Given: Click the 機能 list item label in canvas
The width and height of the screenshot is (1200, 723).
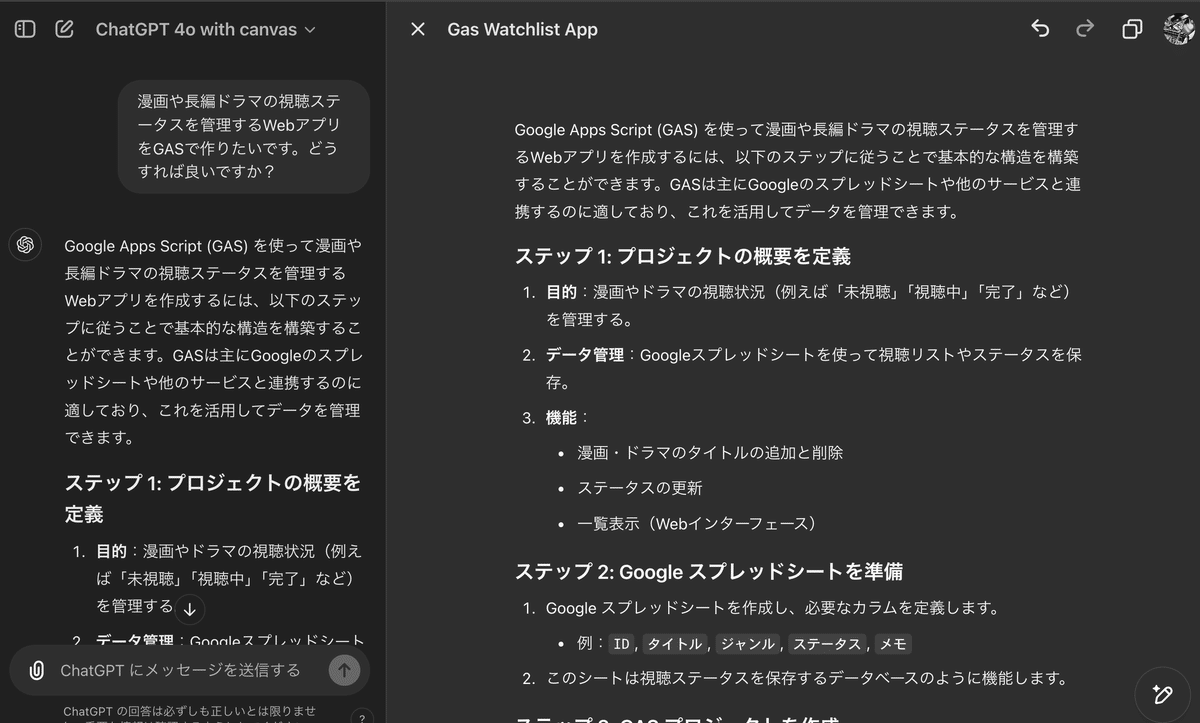Looking at the screenshot, I should click(x=561, y=418).
